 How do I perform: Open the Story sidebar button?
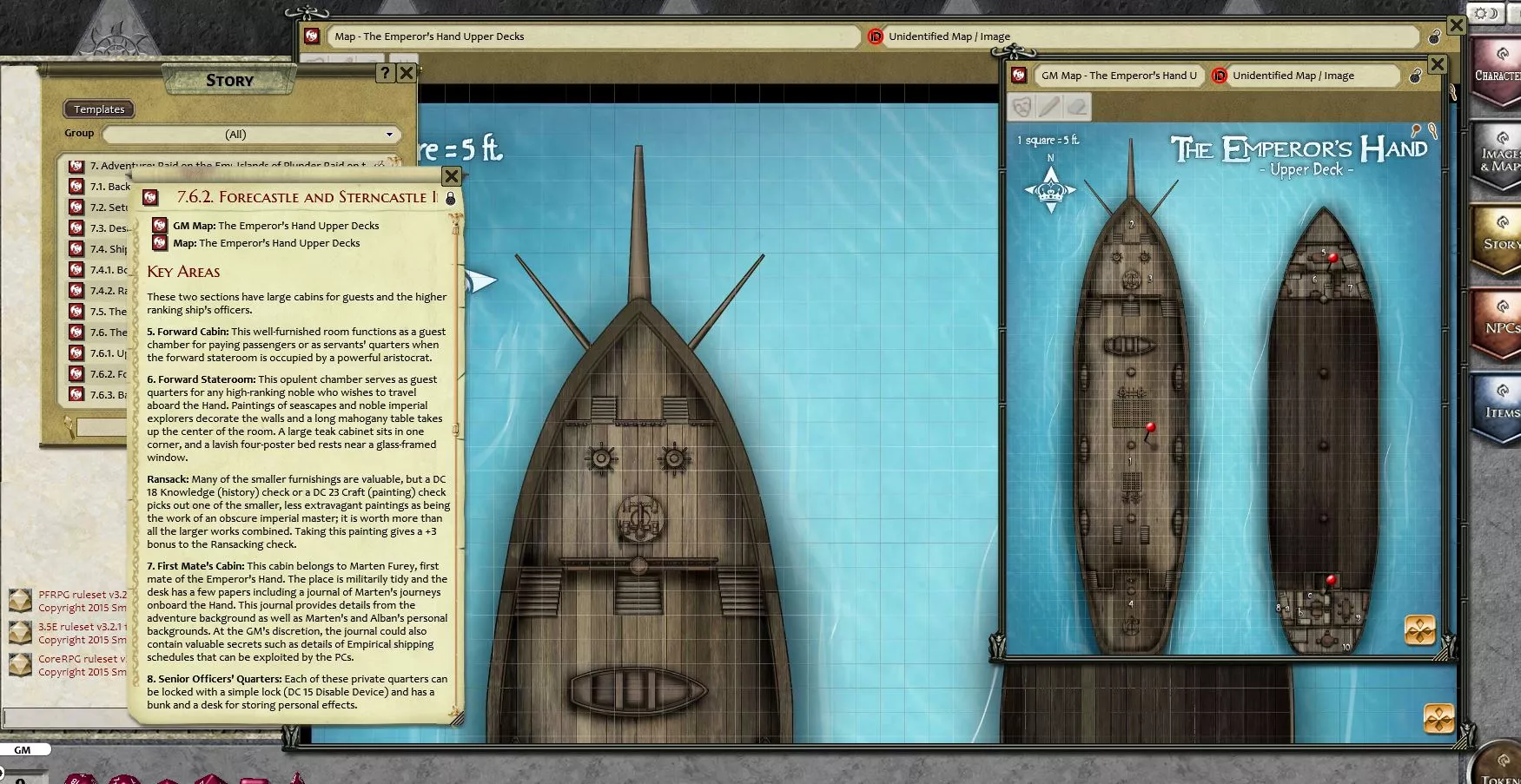(x=1498, y=240)
